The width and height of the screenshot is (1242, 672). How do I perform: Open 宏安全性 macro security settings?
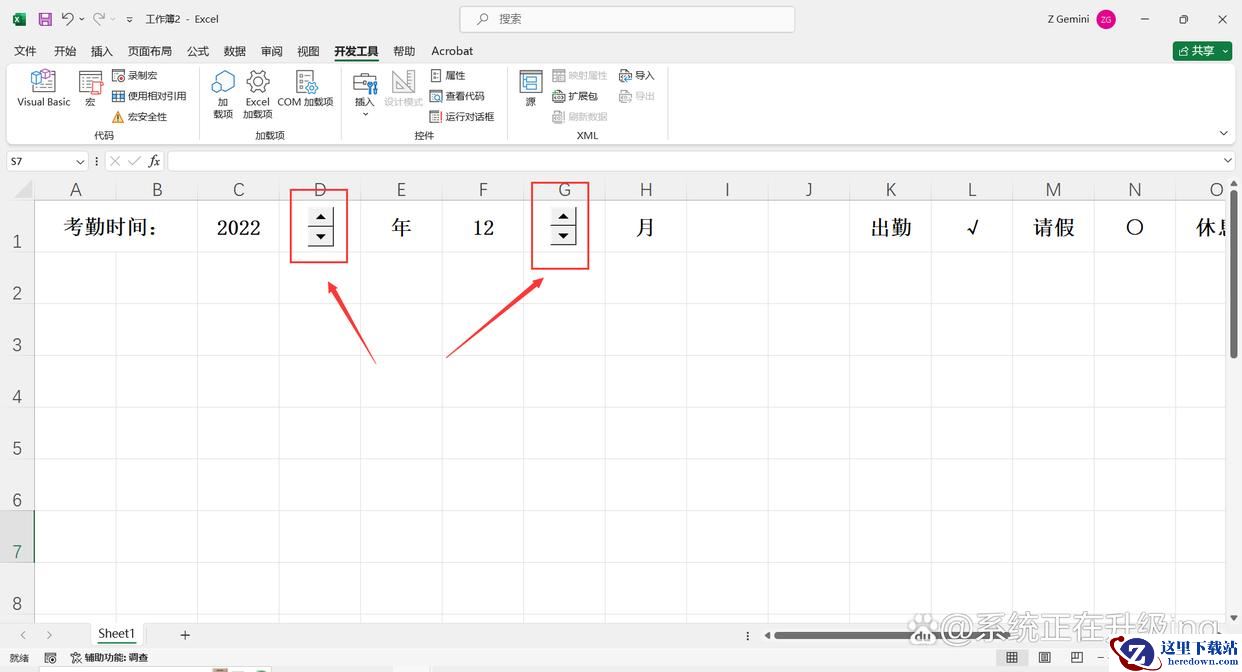(139, 117)
